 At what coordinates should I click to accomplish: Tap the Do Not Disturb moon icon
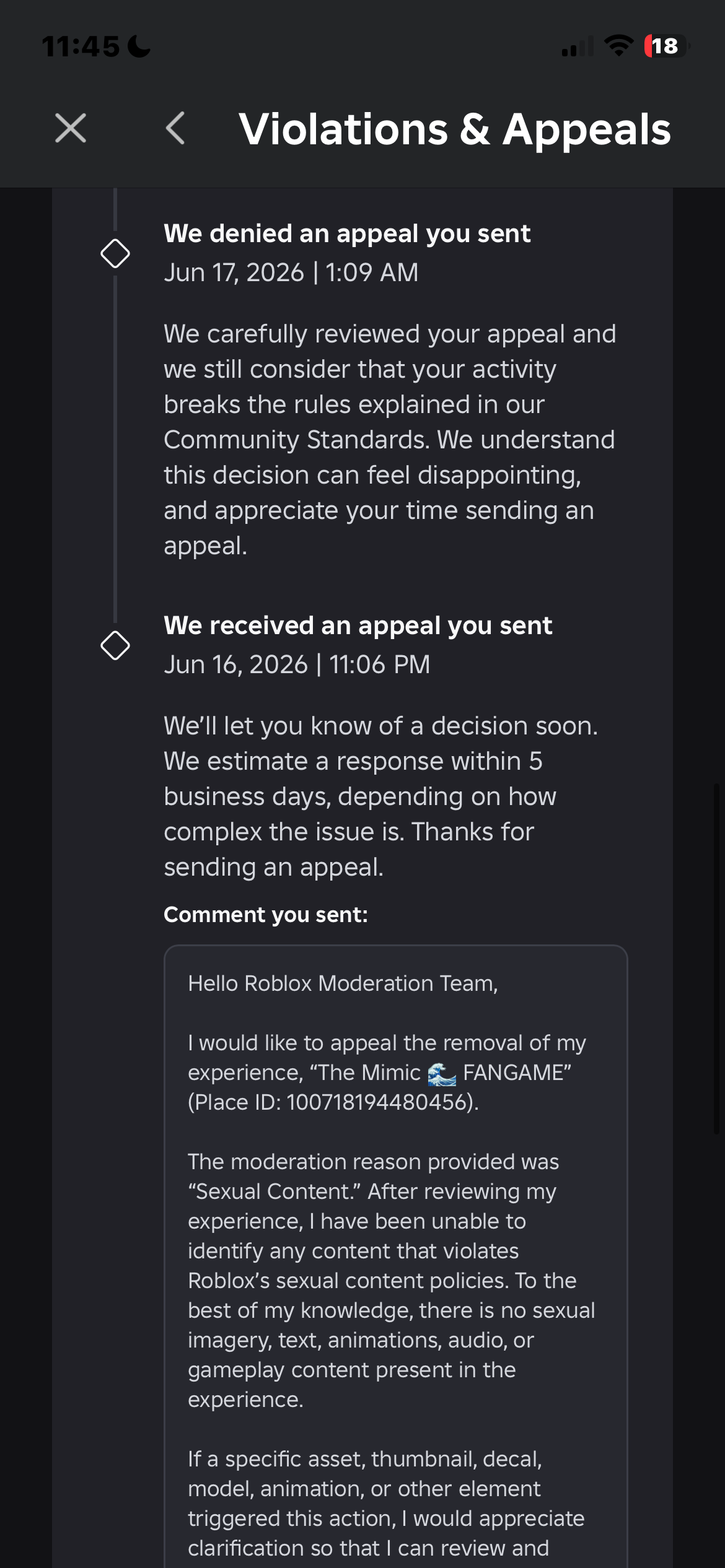139,46
